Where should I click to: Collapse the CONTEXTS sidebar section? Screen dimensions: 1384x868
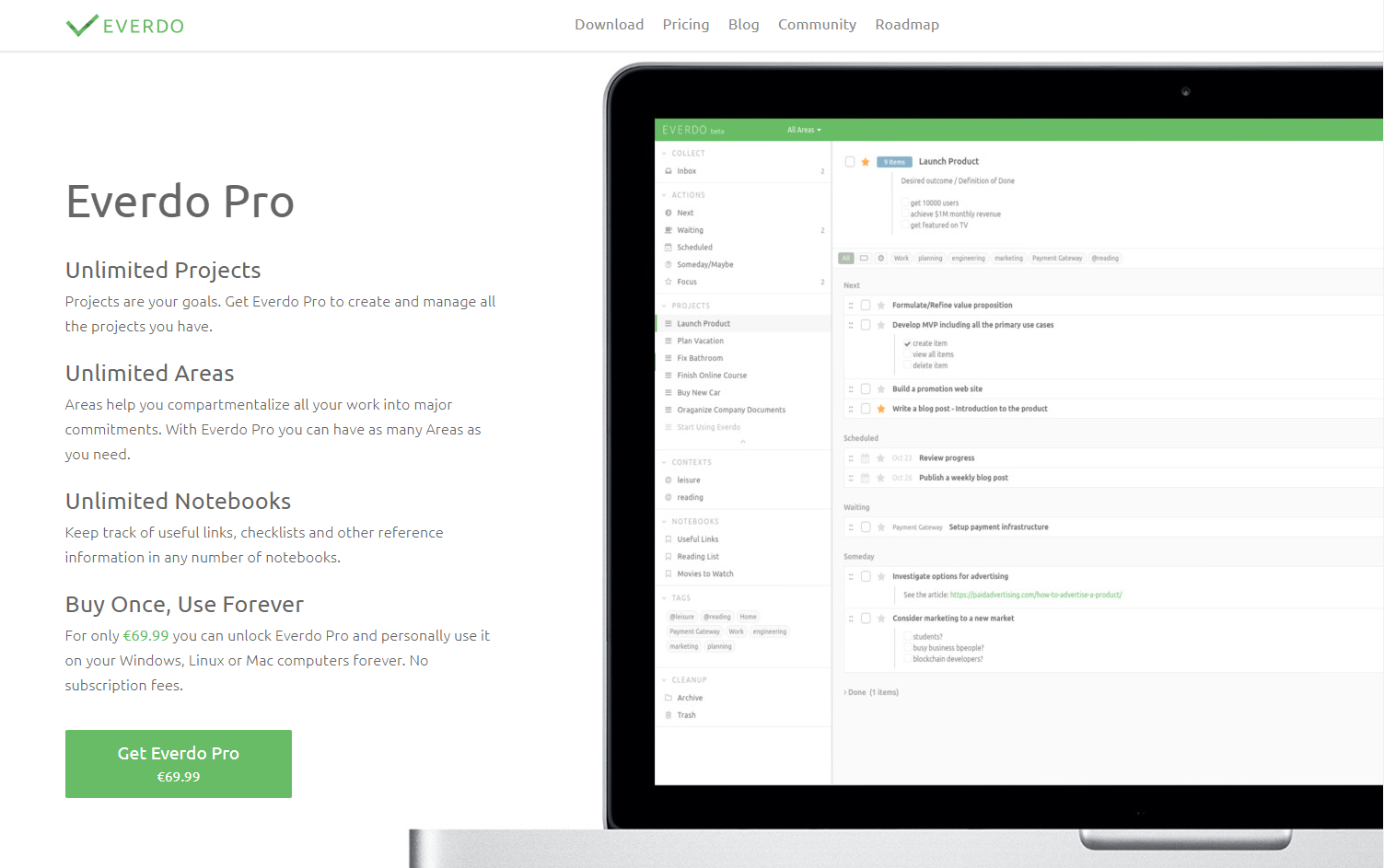(664, 462)
